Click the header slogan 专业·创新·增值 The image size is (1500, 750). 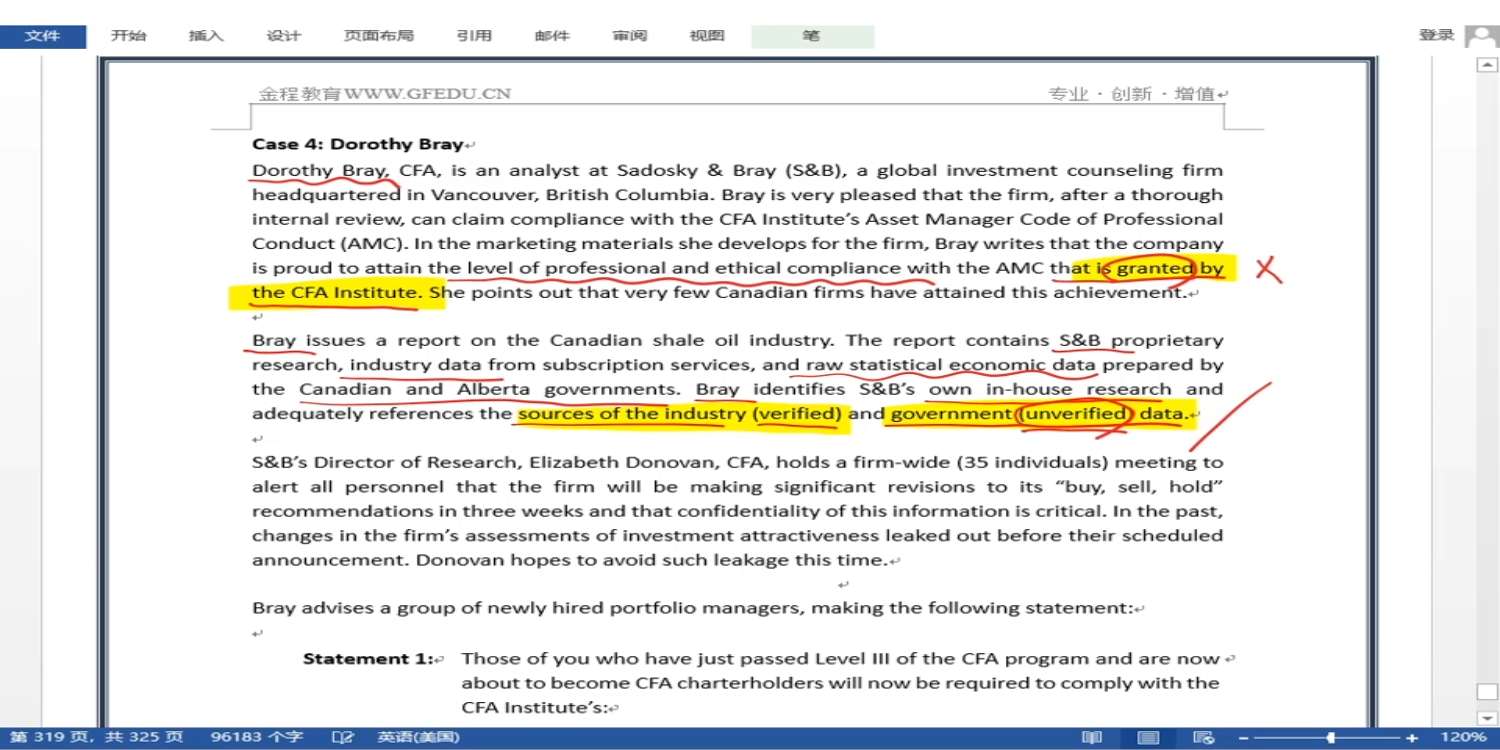pos(1132,94)
